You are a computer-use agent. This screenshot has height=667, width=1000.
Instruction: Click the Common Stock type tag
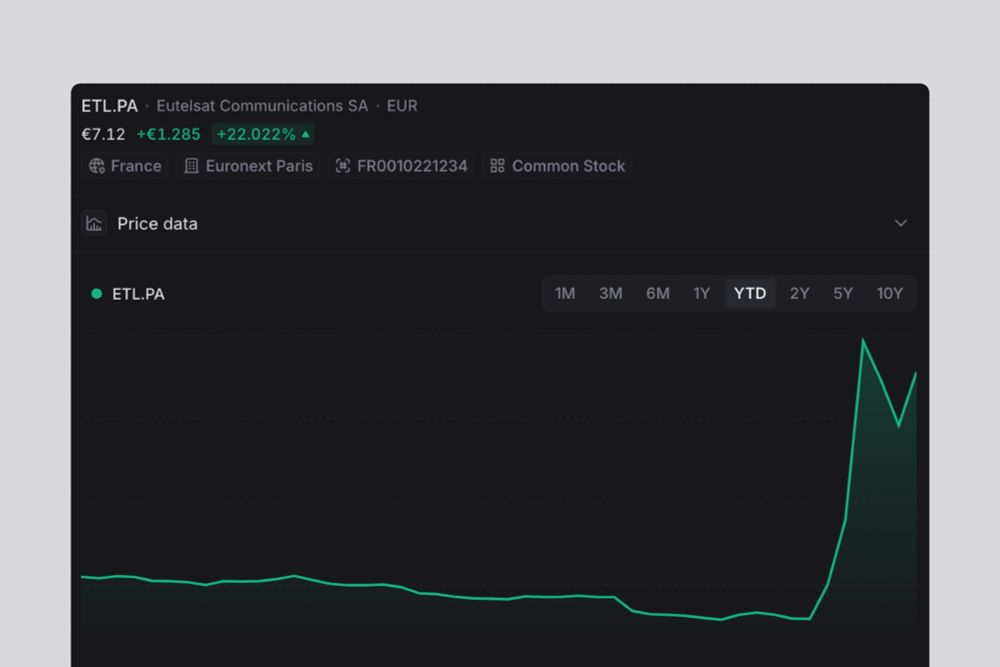pyautogui.click(x=558, y=166)
